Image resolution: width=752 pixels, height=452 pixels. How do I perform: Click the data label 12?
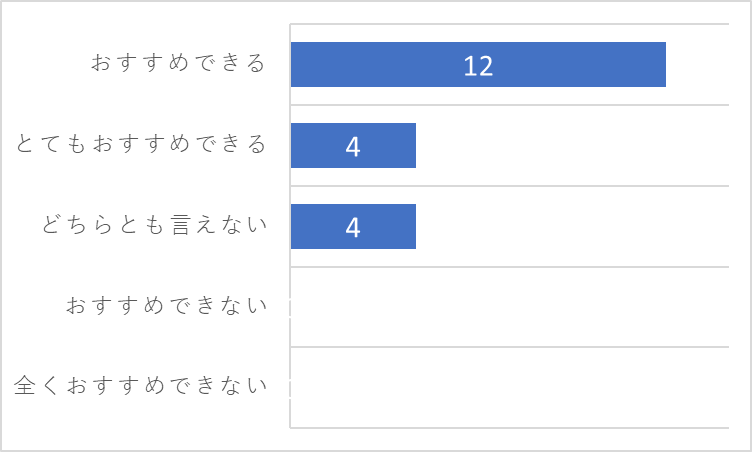478,66
